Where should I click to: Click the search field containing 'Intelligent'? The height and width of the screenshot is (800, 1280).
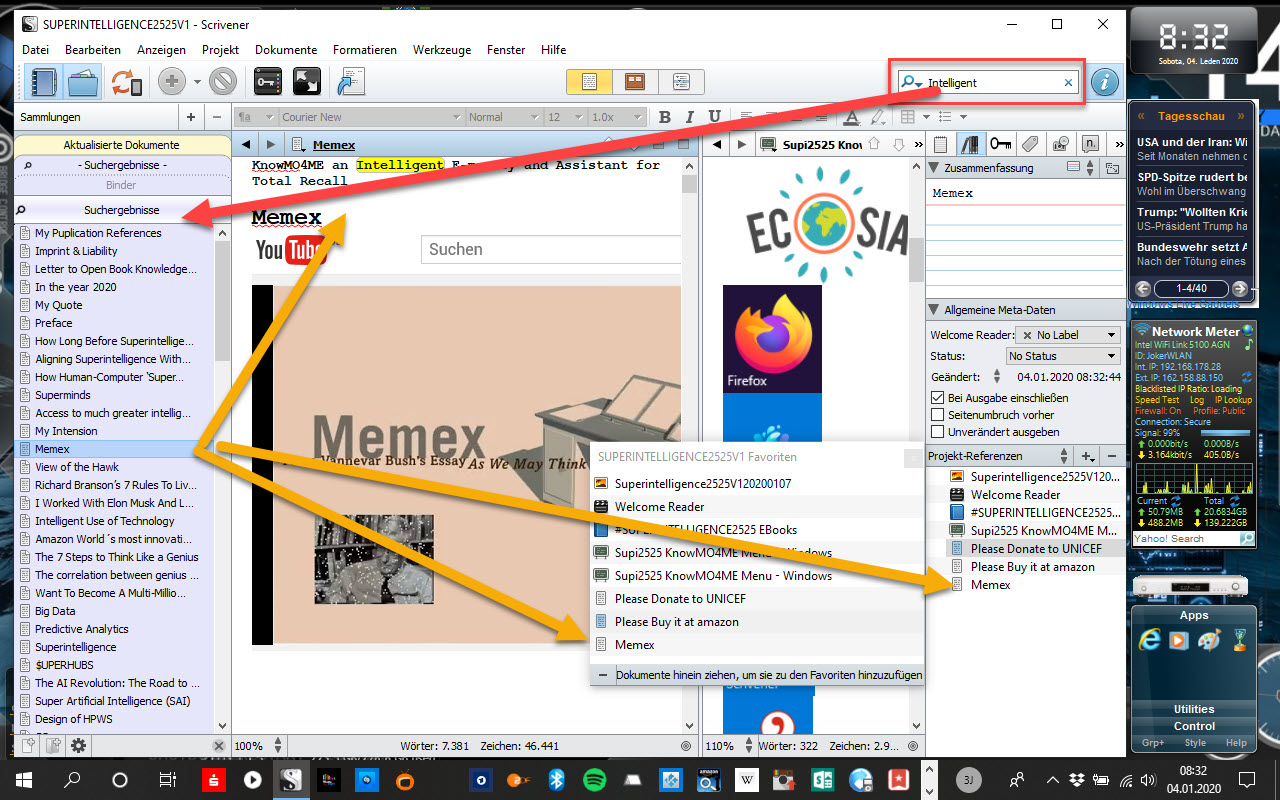990,83
